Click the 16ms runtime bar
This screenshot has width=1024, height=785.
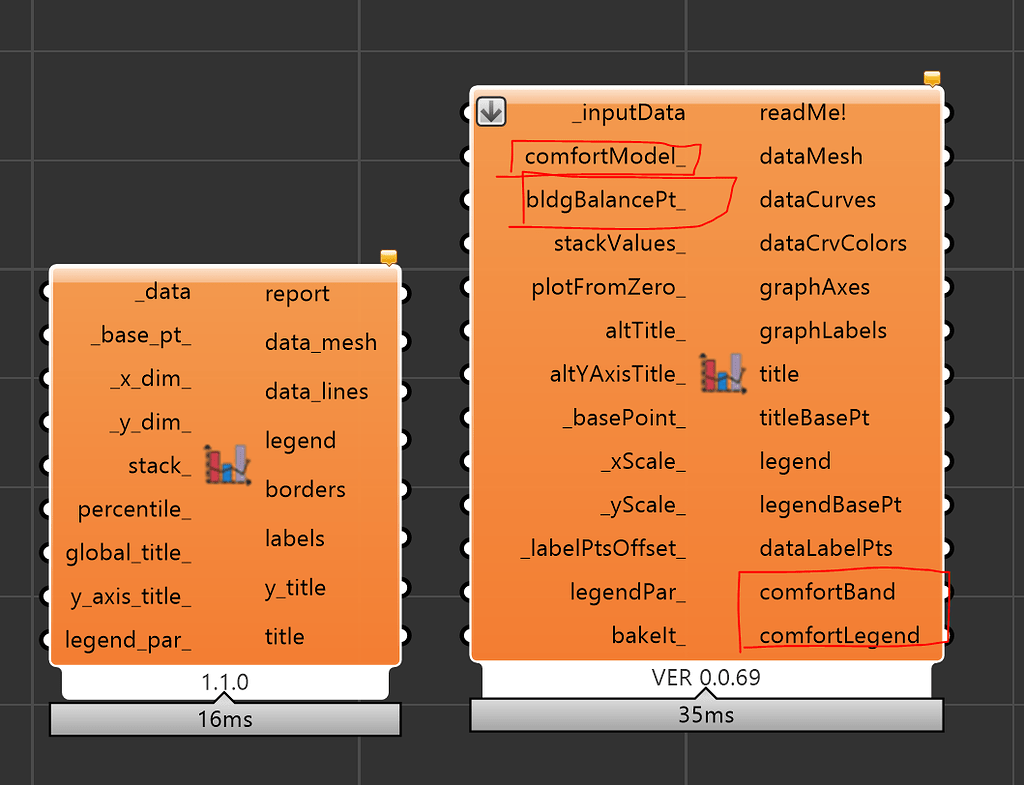(224, 718)
